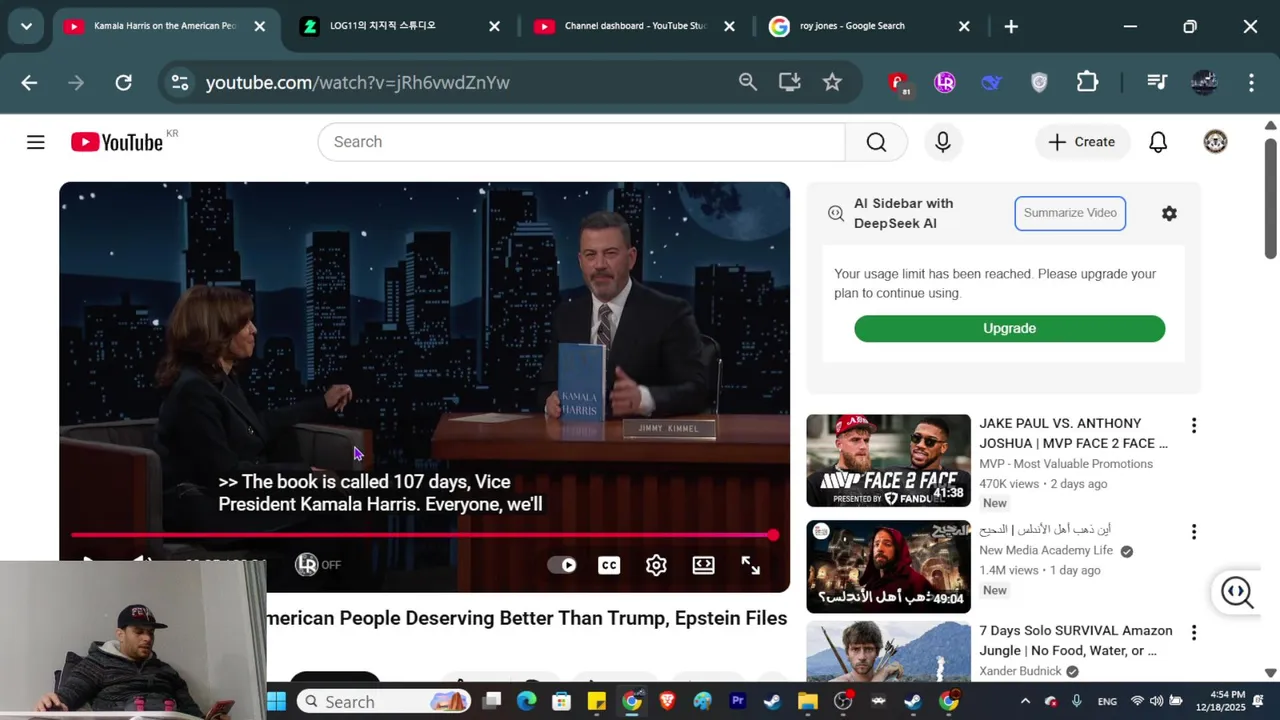Screen dimensions: 1280x720
Task: Close the roy jones Google Search tab
Action: 964,27
